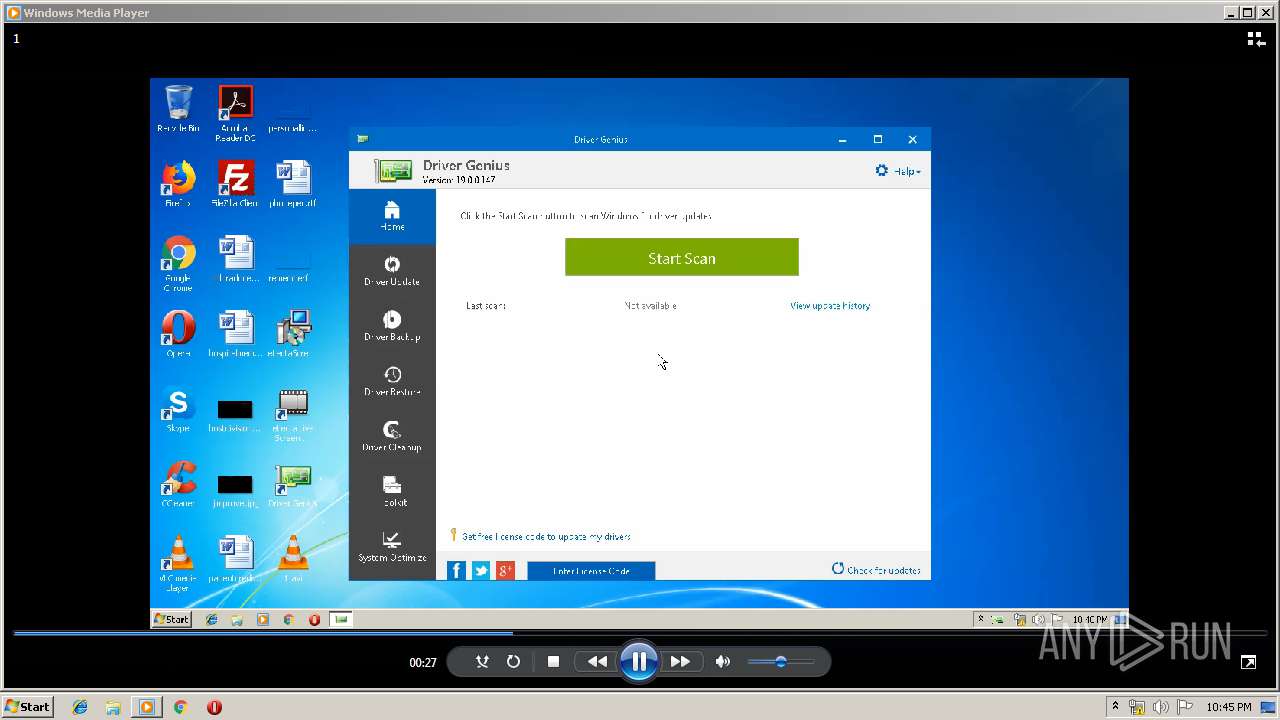Switch media player to full screen view
The width and height of the screenshot is (1280, 720).
[x=1248, y=662]
